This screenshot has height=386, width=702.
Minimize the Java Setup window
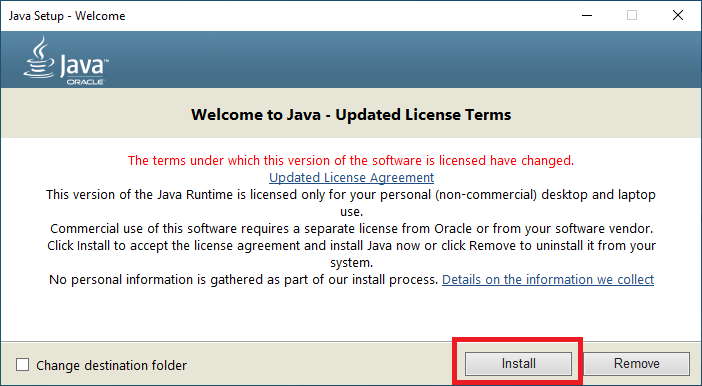click(x=587, y=16)
